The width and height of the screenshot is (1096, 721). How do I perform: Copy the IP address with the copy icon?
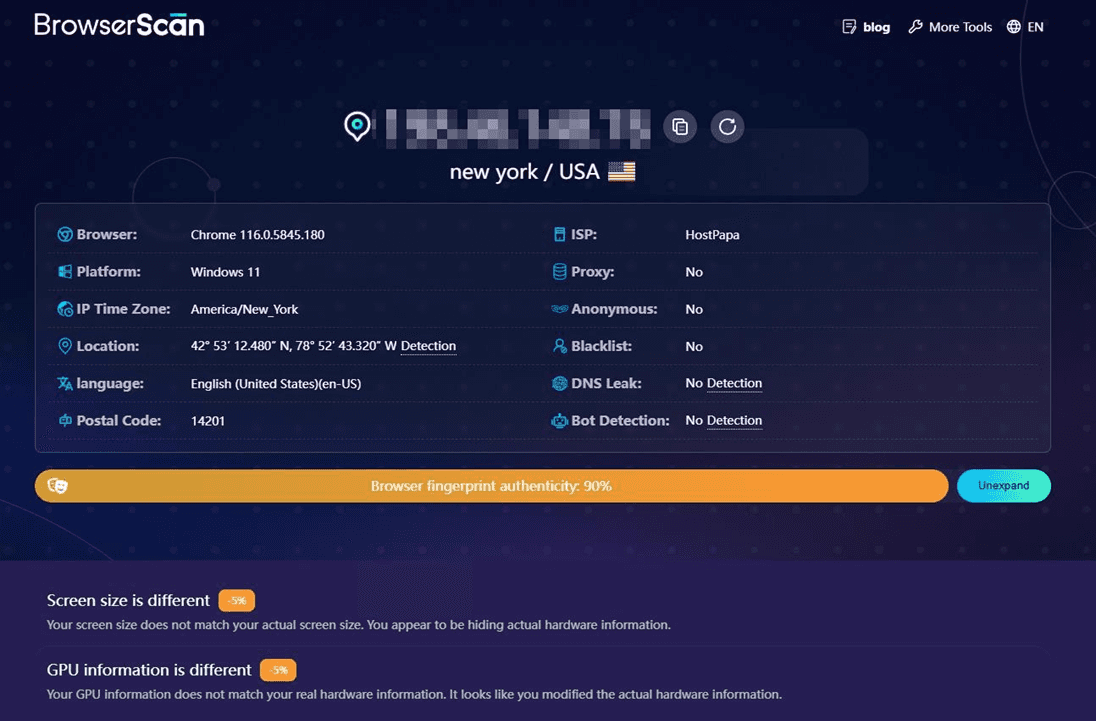[x=679, y=126]
